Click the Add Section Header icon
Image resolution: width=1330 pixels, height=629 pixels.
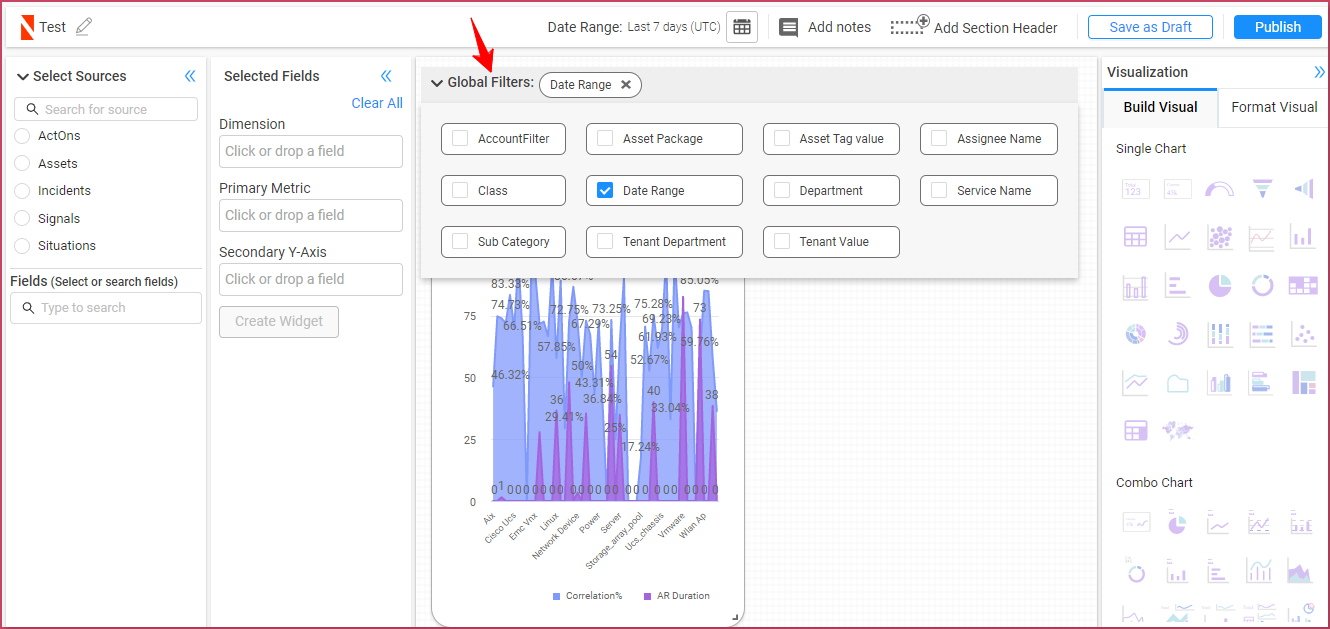[910, 26]
